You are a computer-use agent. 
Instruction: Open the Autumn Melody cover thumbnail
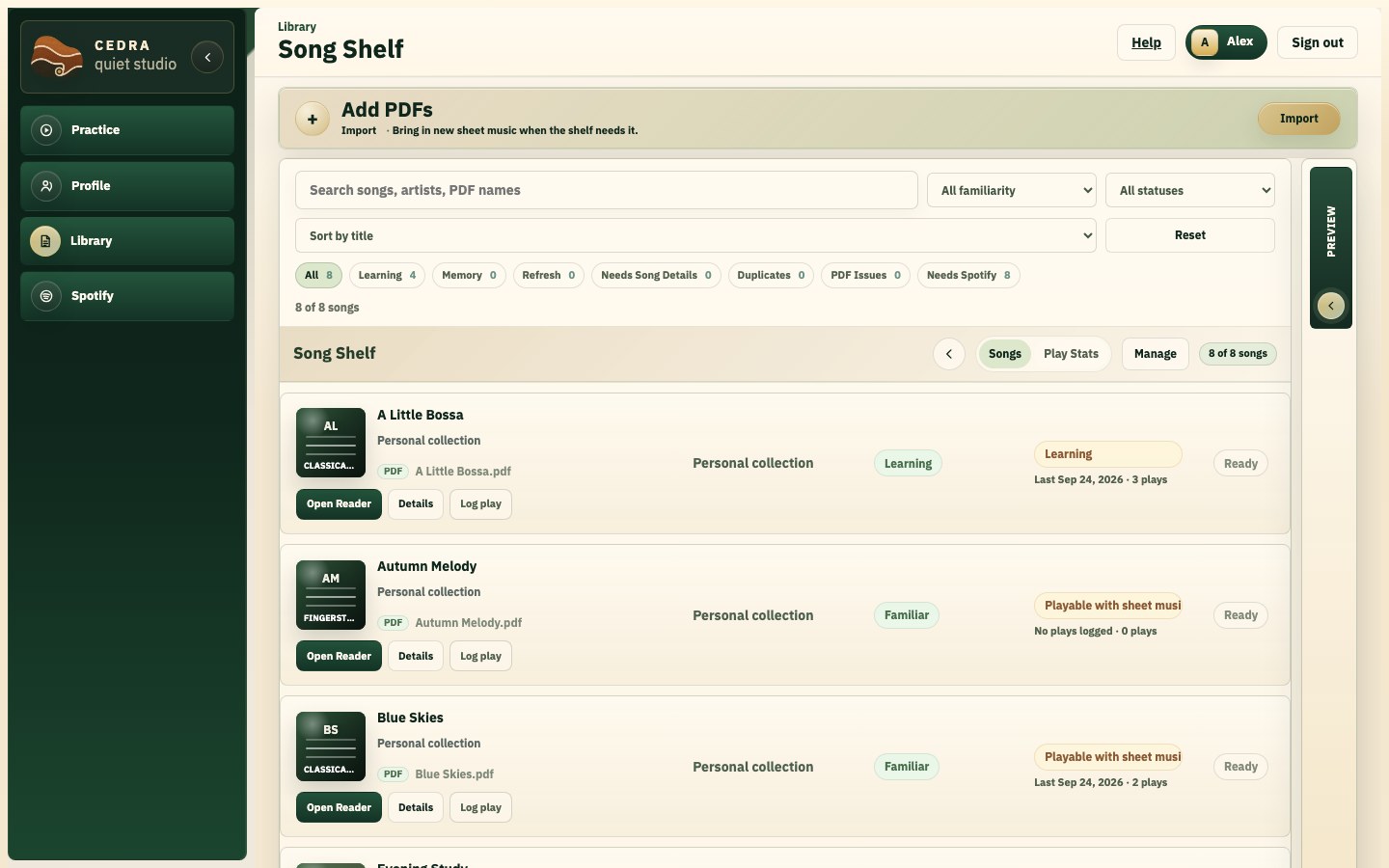click(x=331, y=595)
